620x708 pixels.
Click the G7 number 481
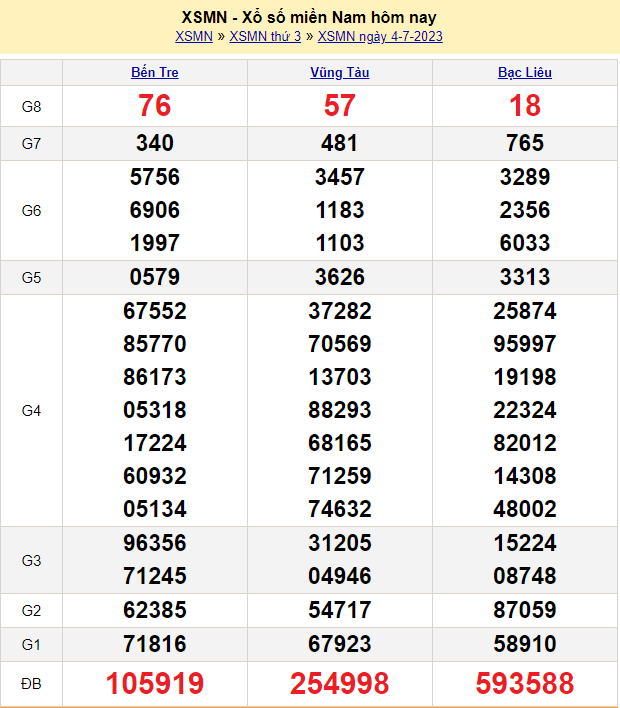click(339, 143)
